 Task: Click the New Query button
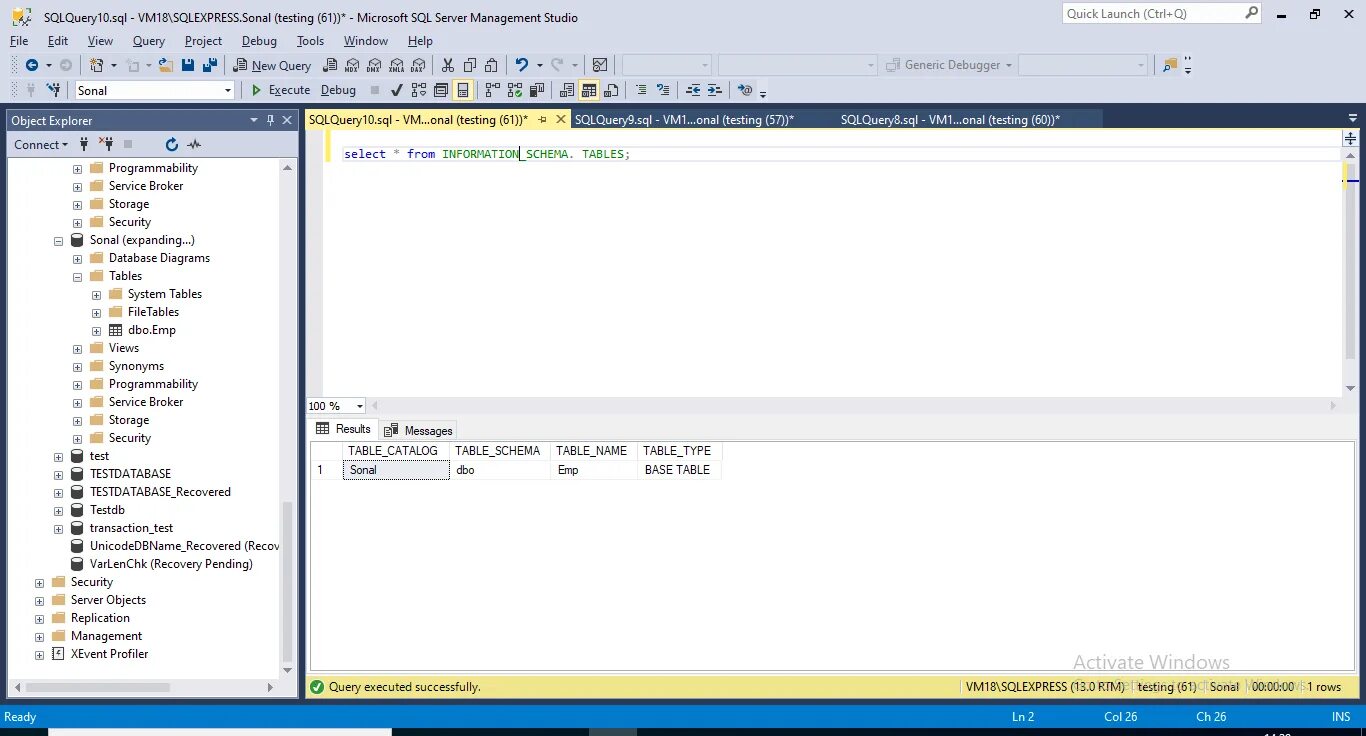pos(272,65)
